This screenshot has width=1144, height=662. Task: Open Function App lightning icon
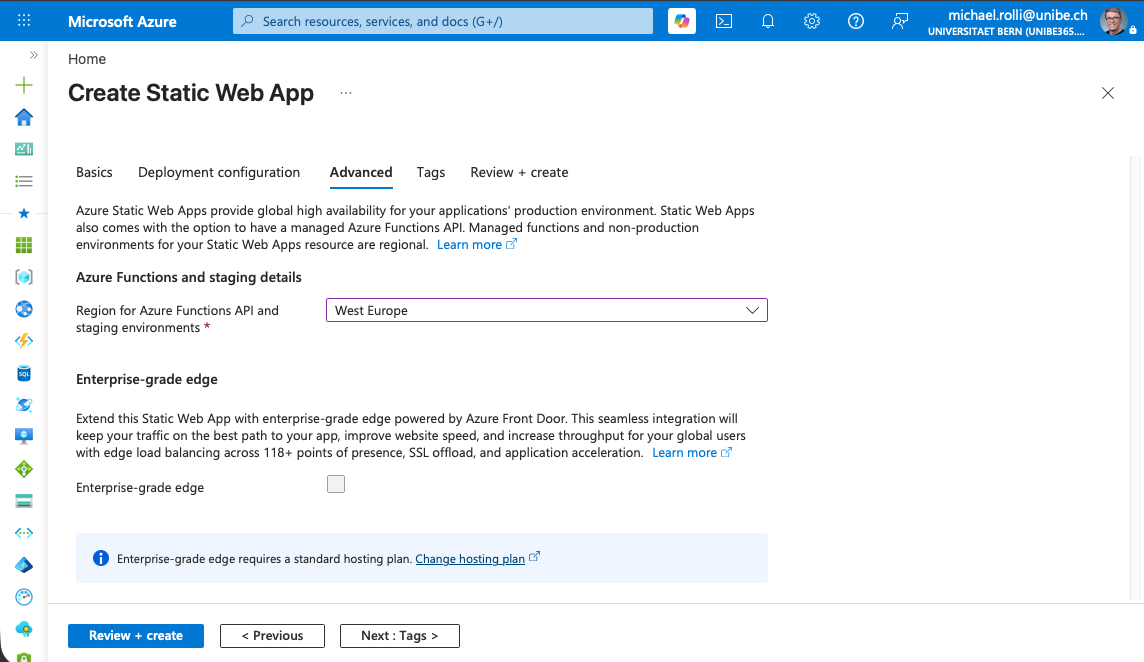(24, 341)
